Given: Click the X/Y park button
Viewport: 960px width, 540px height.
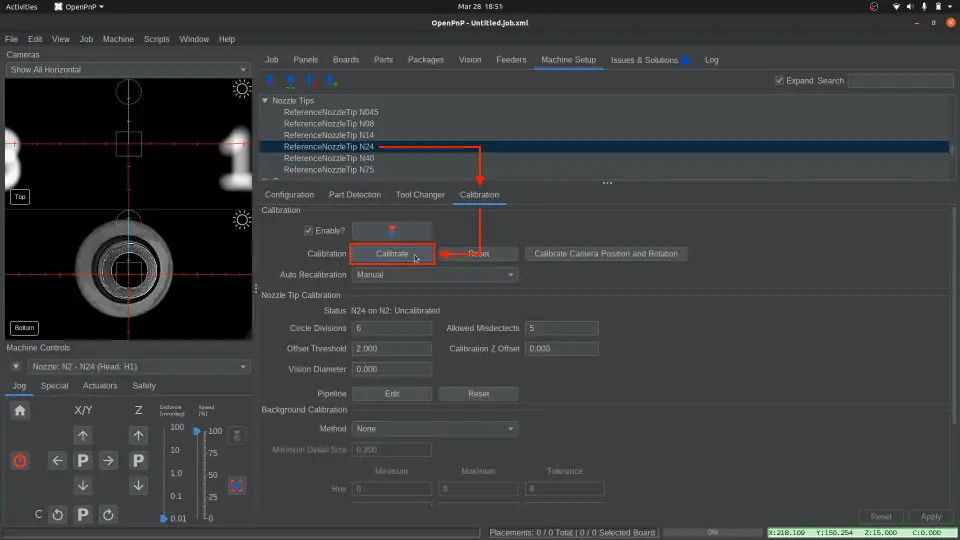Looking at the screenshot, I should 83,461.
